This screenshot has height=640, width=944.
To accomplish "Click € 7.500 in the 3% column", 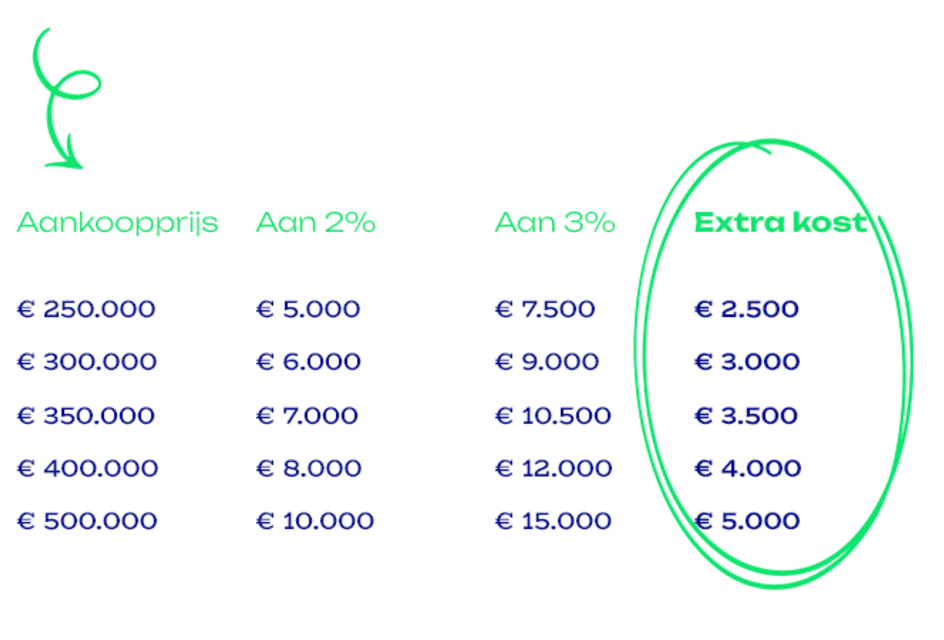I will tap(545, 309).
